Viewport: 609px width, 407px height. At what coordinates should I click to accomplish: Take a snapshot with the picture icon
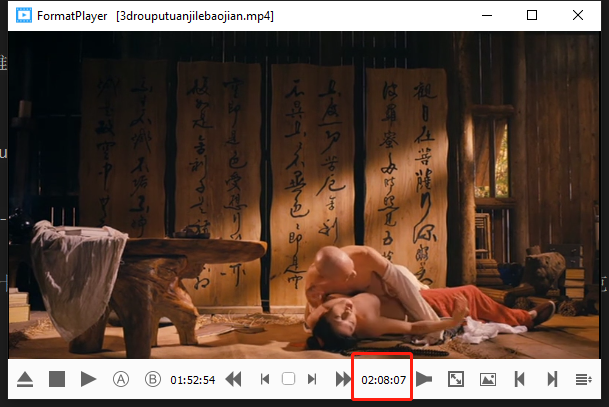coord(488,379)
